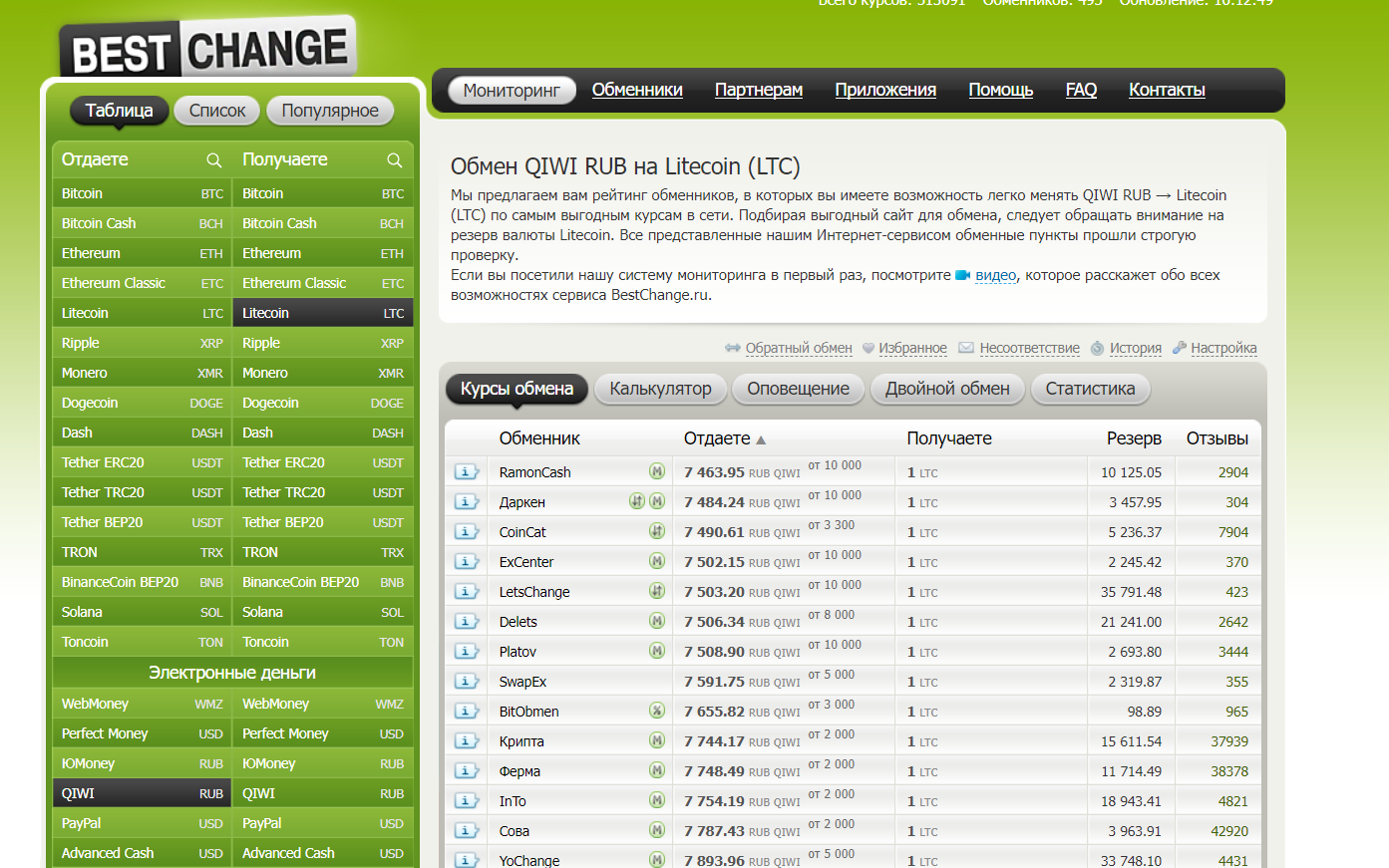The image size is (1389, 868).
Task: Open the Обменники menu item
Action: pyautogui.click(x=637, y=90)
